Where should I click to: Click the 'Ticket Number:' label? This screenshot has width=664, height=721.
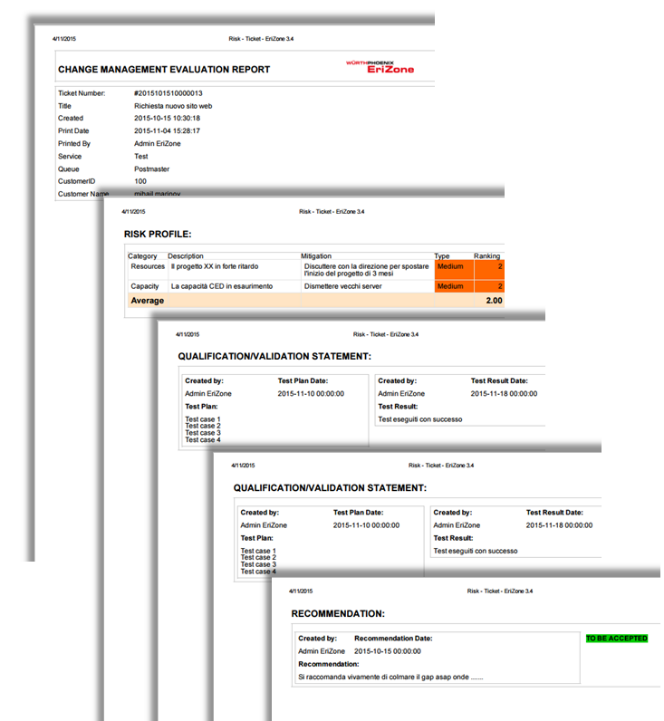81,93
